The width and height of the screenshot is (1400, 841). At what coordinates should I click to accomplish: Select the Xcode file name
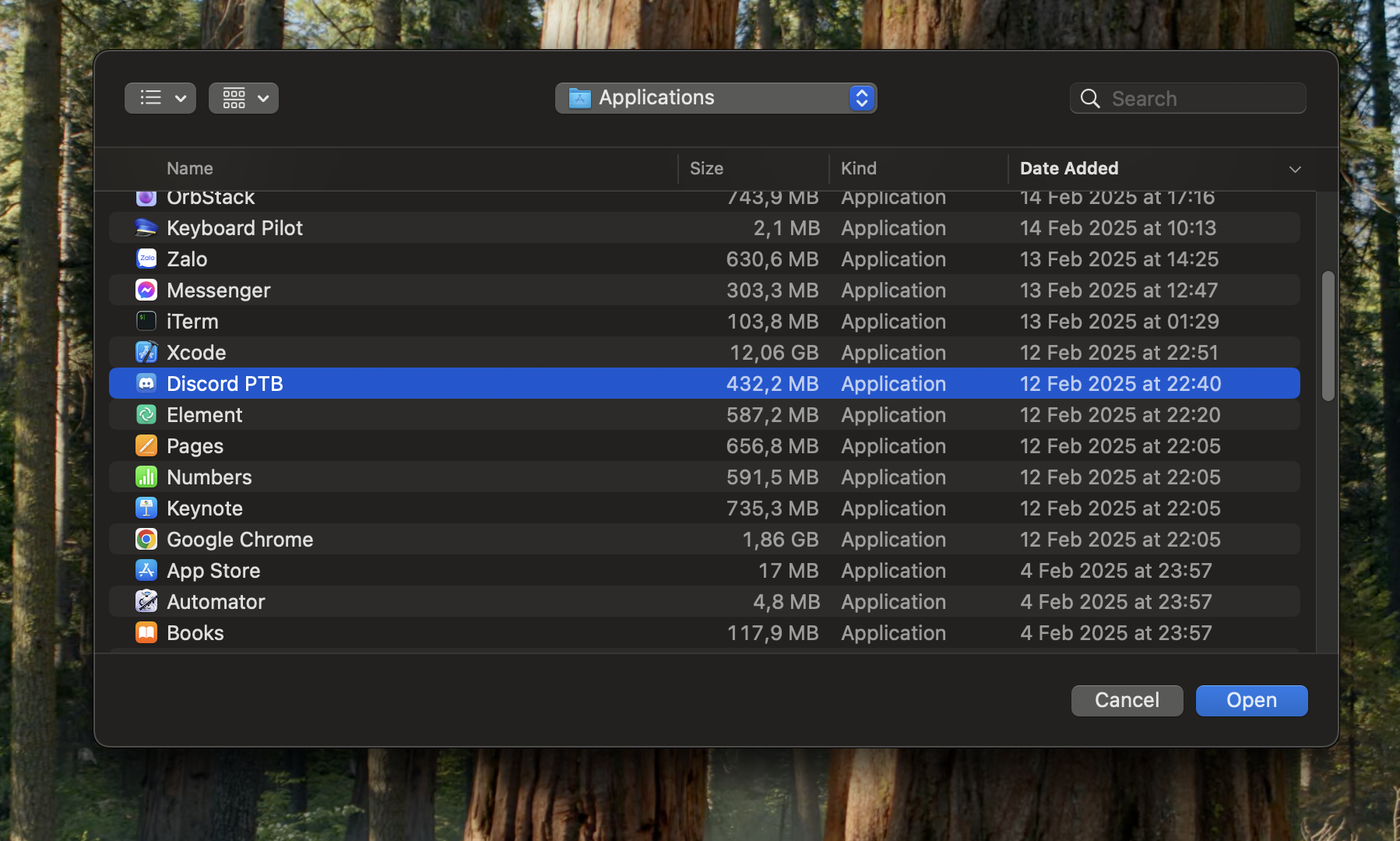196,353
